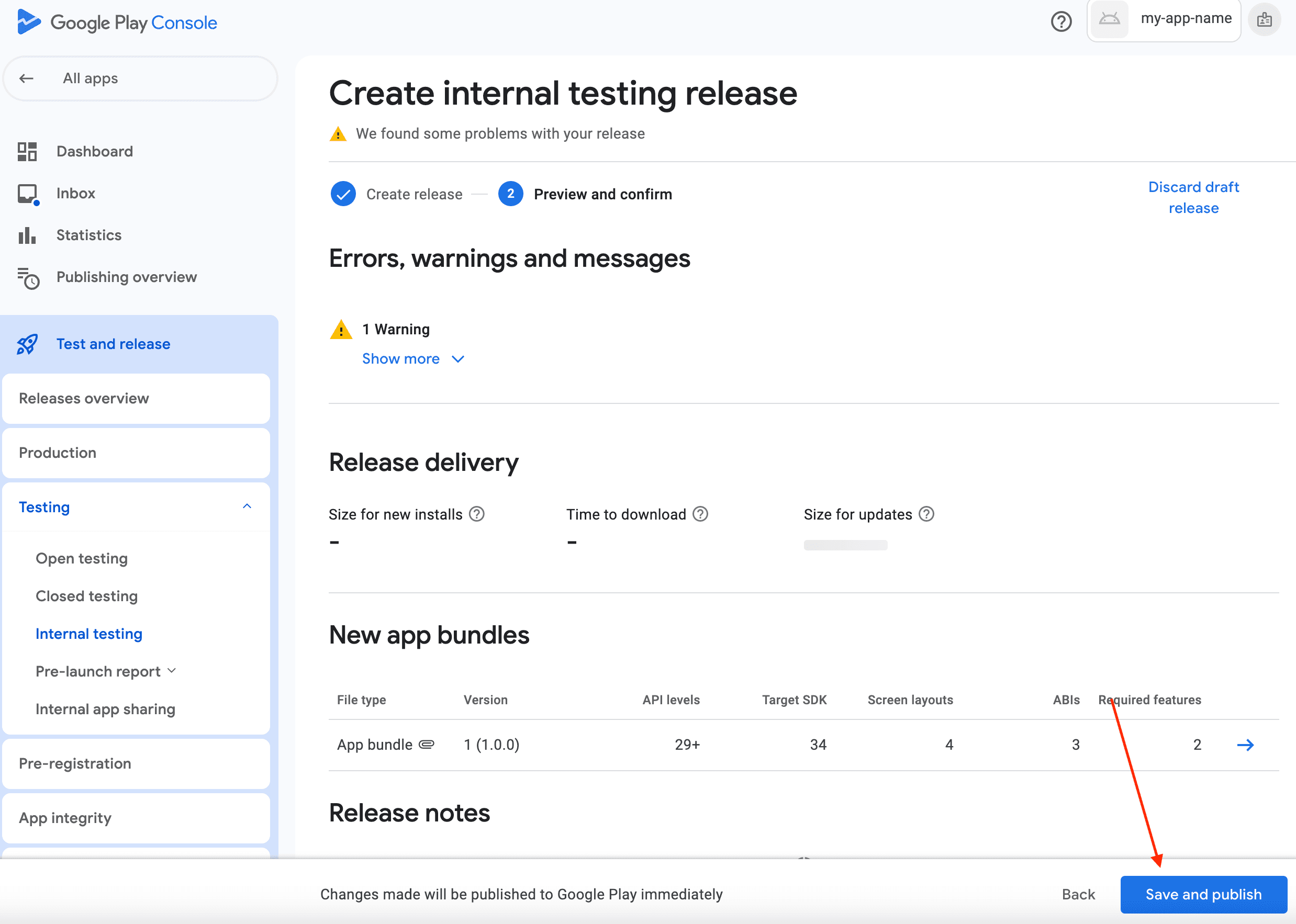Open App integrity
The width and height of the screenshot is (1296, 924).
click(136, 818)
